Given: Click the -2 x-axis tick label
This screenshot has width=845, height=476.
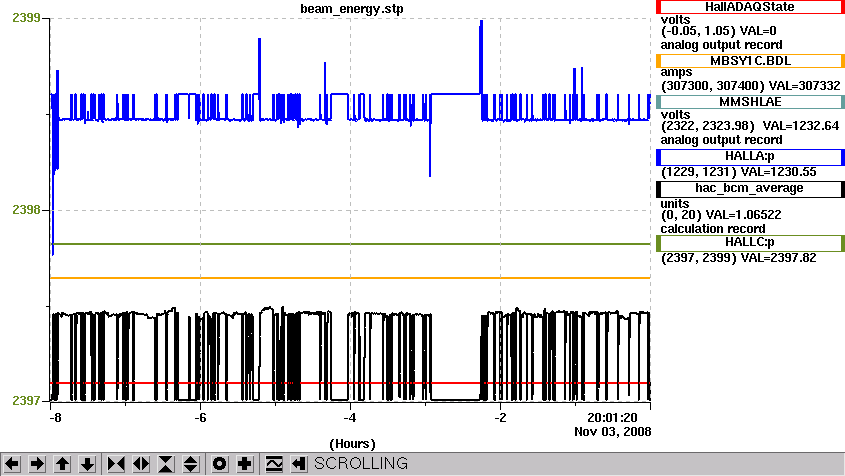Looking at the screenshot, I should click(500, 418).
